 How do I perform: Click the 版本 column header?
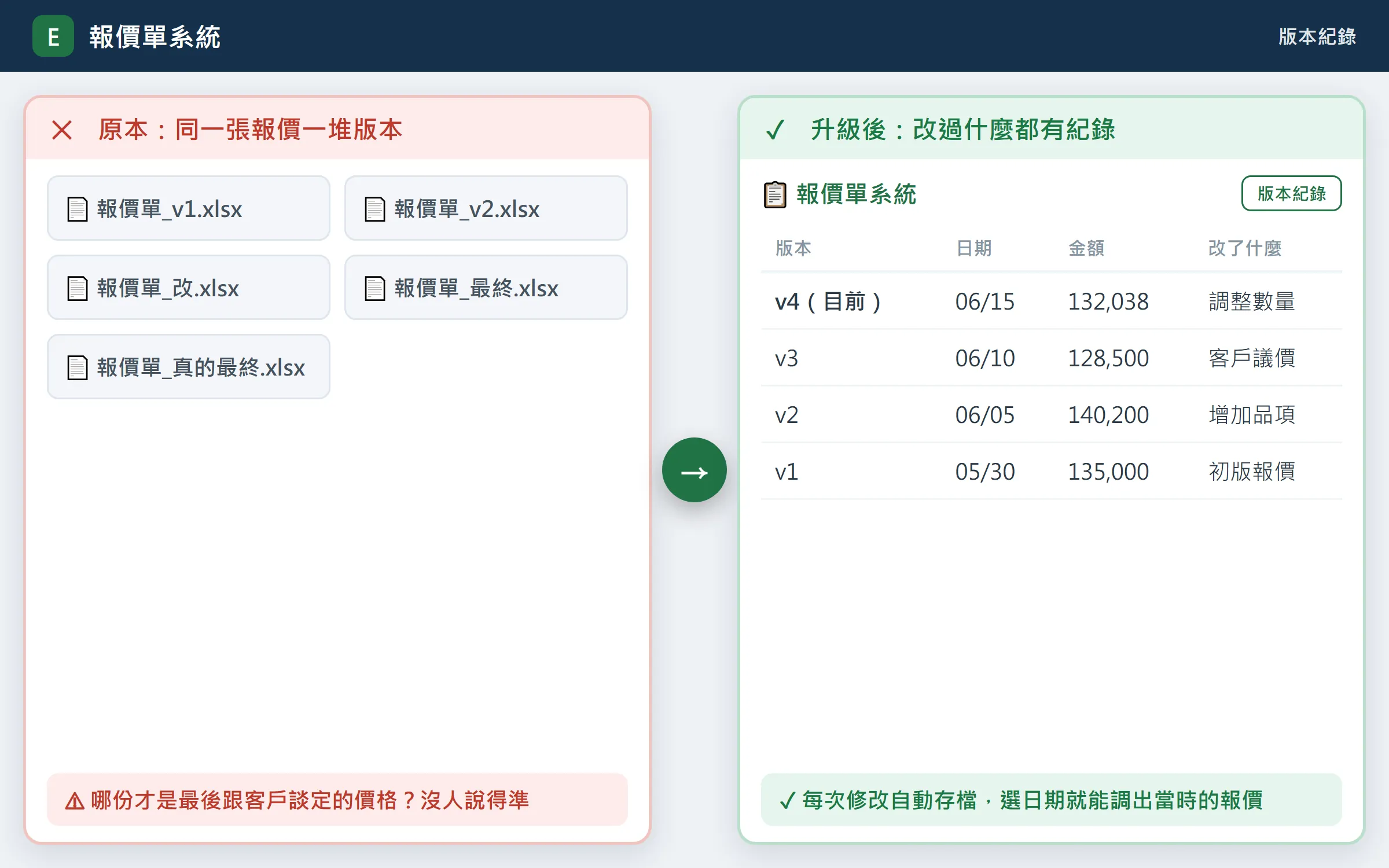(793, 248)
